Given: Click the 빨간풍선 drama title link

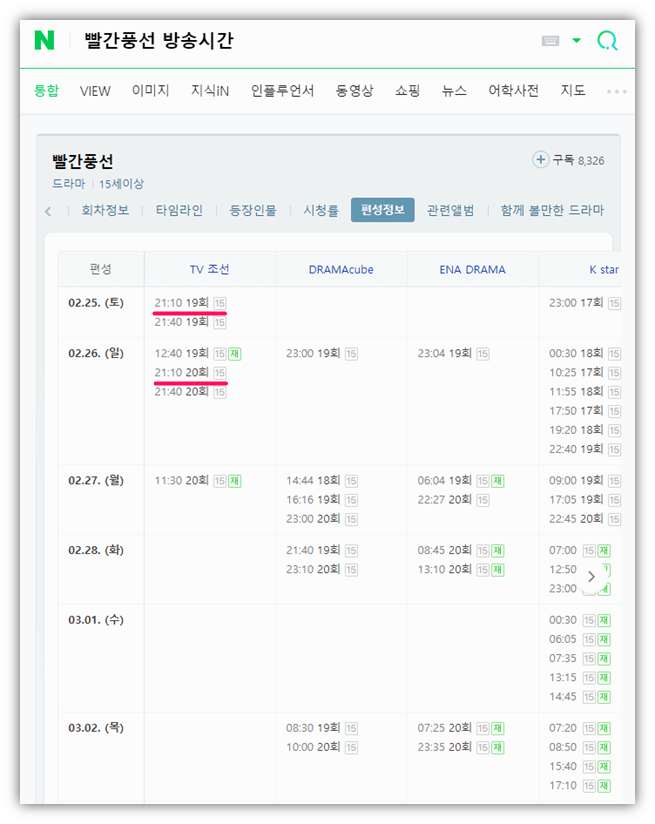Looking at the screenshot, I should [x=85, y=160].
